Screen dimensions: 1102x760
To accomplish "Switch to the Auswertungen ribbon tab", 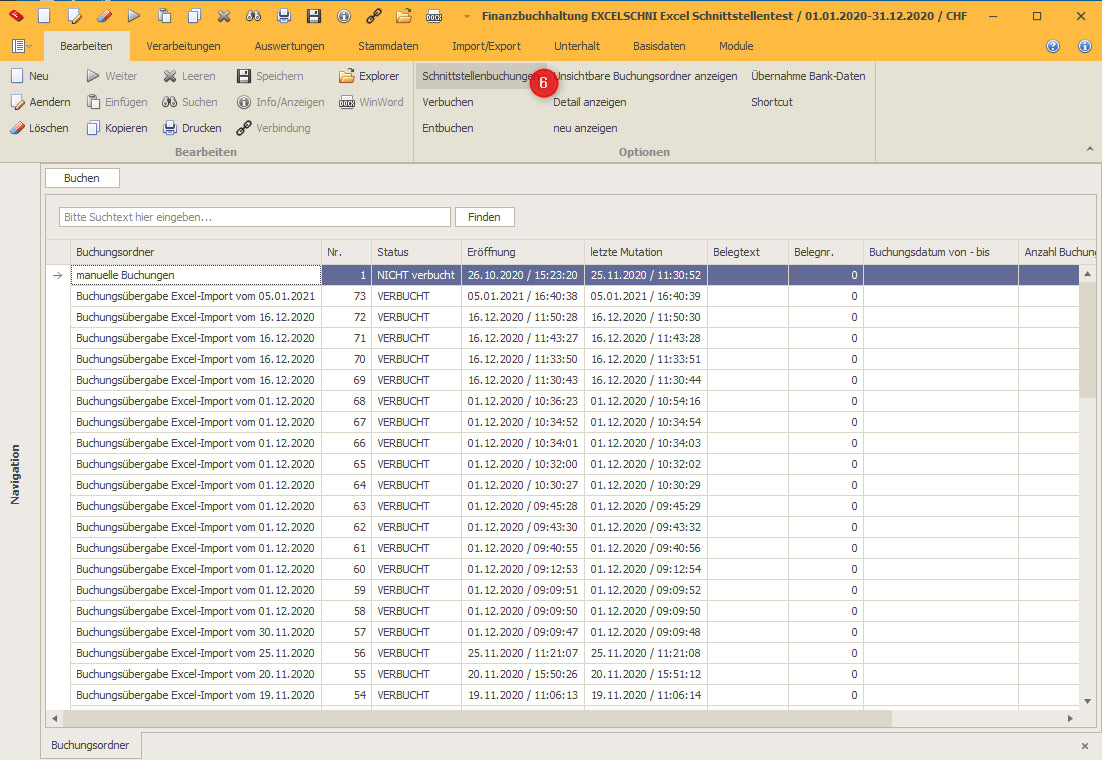I will point(289,46).
